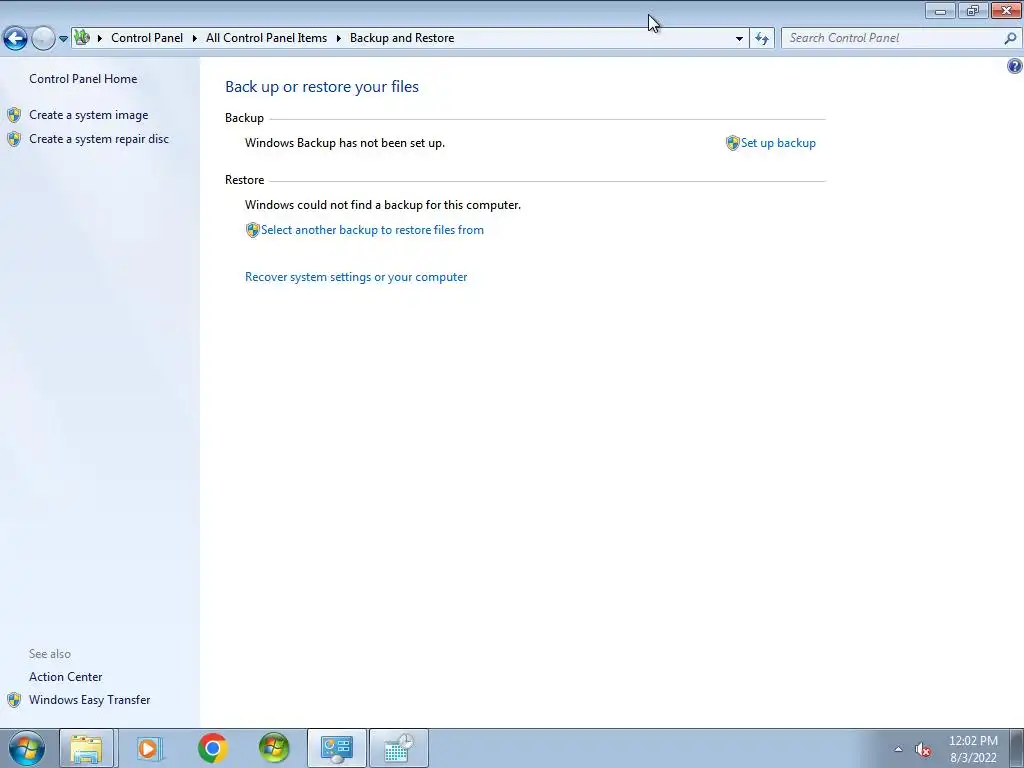Launch Windows Media Player from taskbar
Screen dimensions: 1024x768
pyautogui.click(x=148, y=748)
